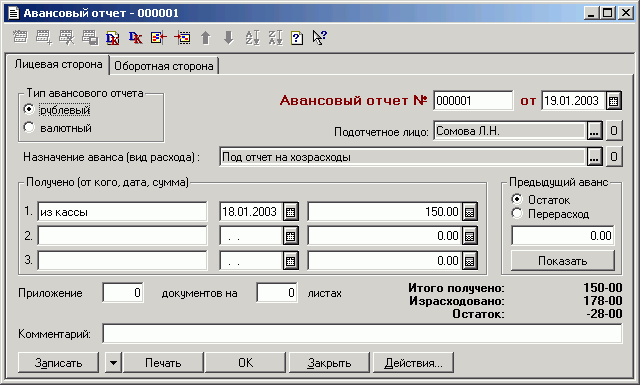Viewport: 640px width, 385px height.
Task: Click the row 3 amount field
Action: pos(385,260)
